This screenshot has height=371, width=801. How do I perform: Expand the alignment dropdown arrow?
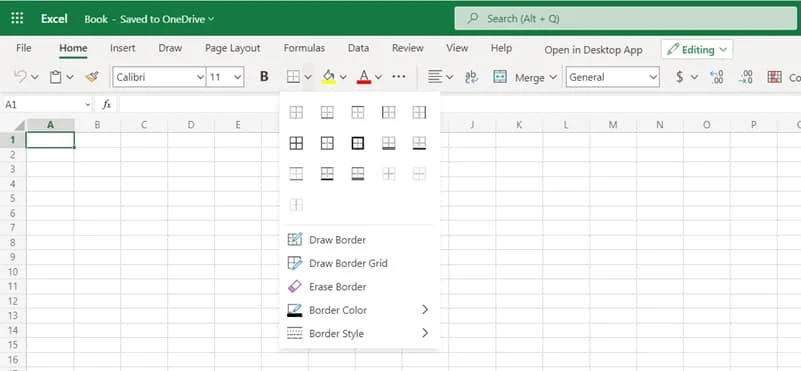tap(450, 78)
